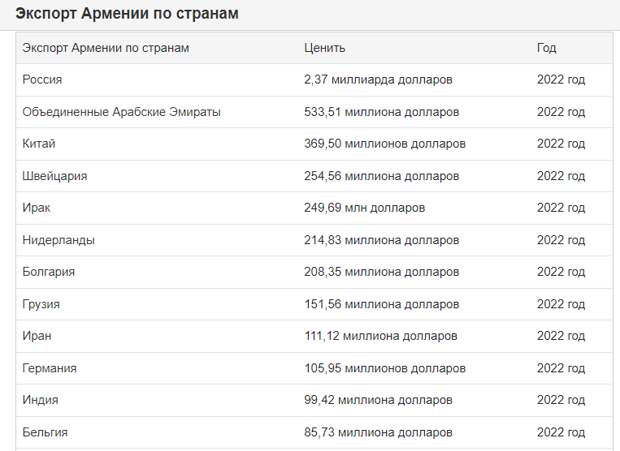The image size is (620, 451).
Task: Select the 'Швейцария' table entry
Action: coord(55,176)
